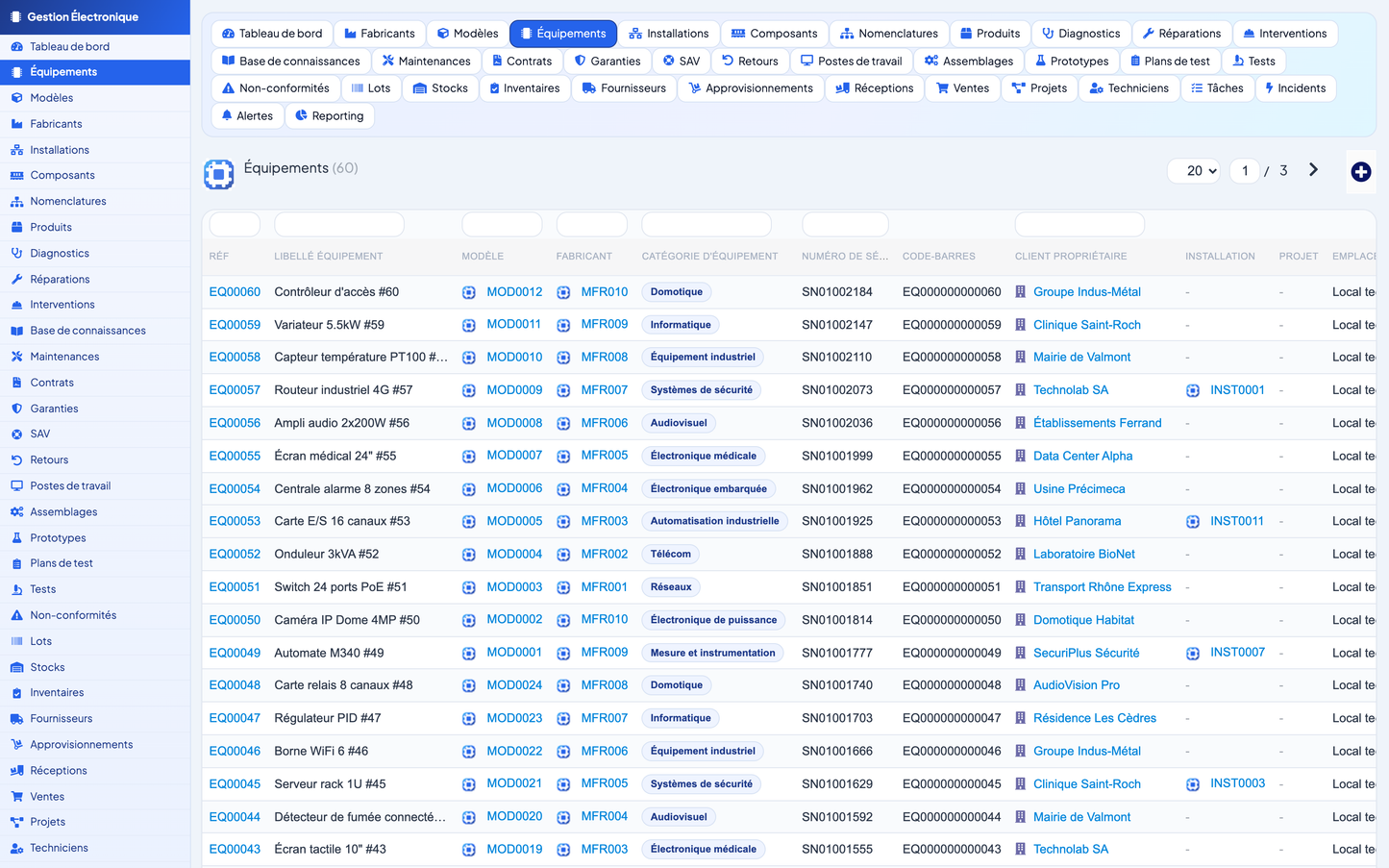Click the Non-conformités warning icon in sidebar
This screenshot has height=868, width=1389.
[16, 615]
